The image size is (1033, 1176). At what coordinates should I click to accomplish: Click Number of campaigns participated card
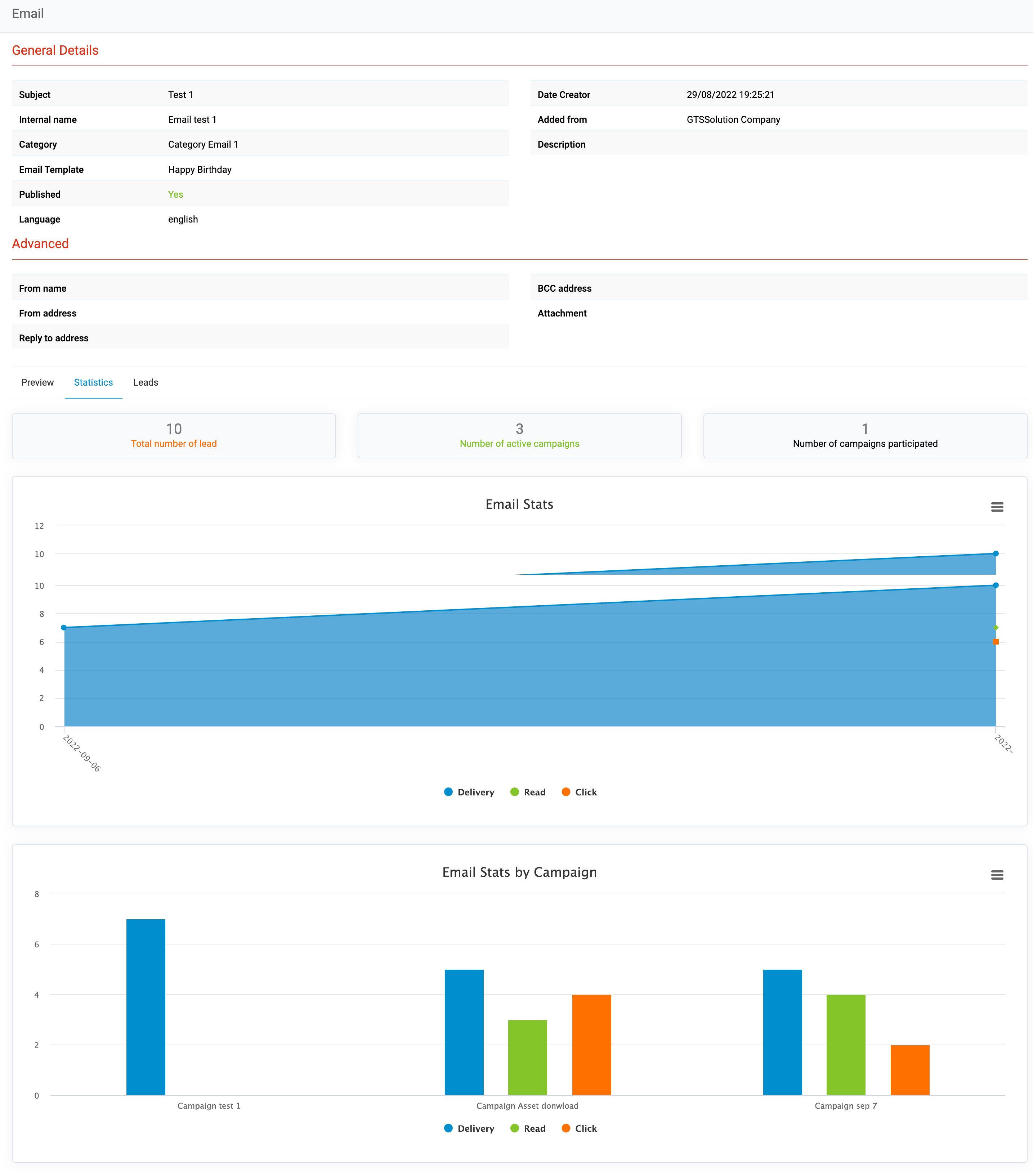(864, 436)
